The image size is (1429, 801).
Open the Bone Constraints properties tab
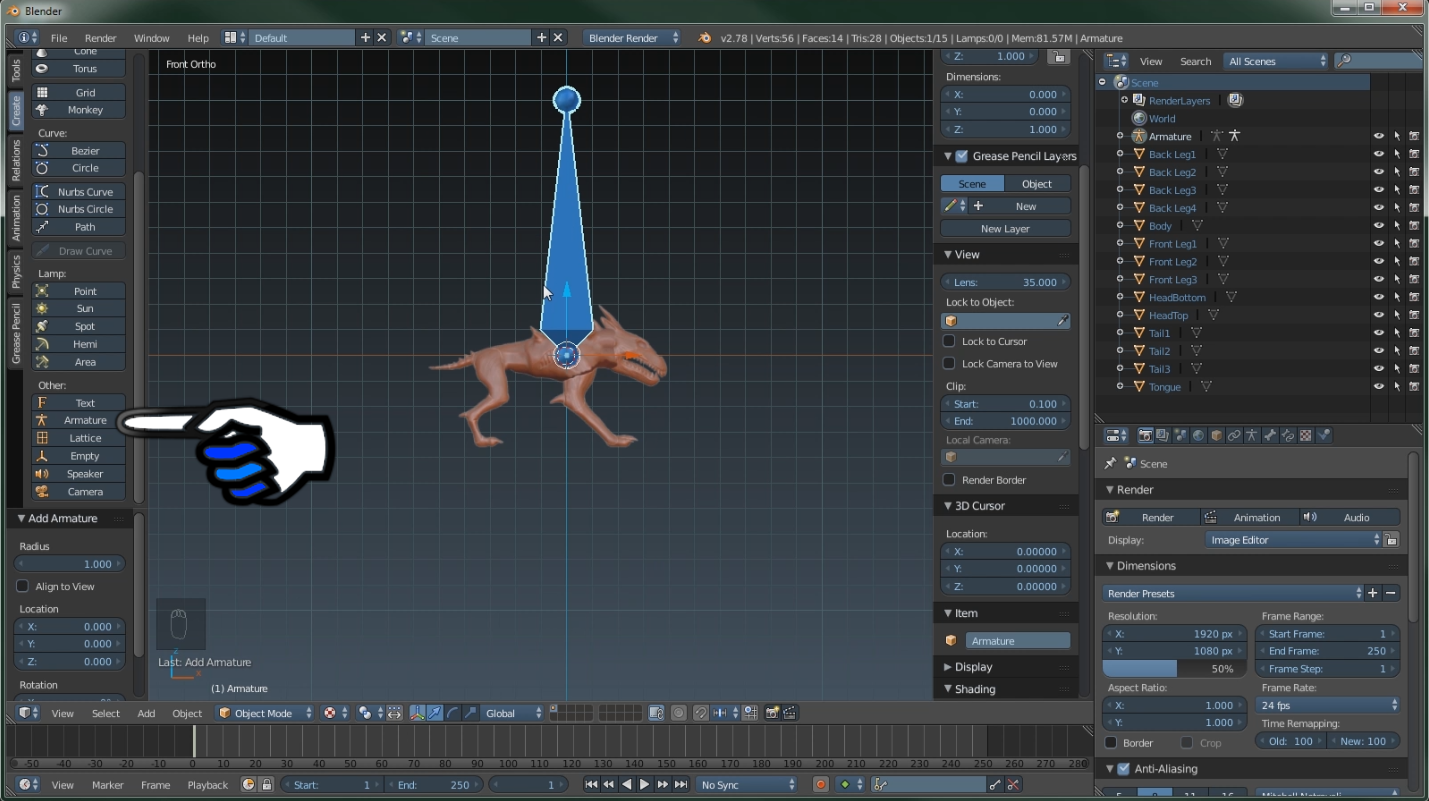(1288, 435)
